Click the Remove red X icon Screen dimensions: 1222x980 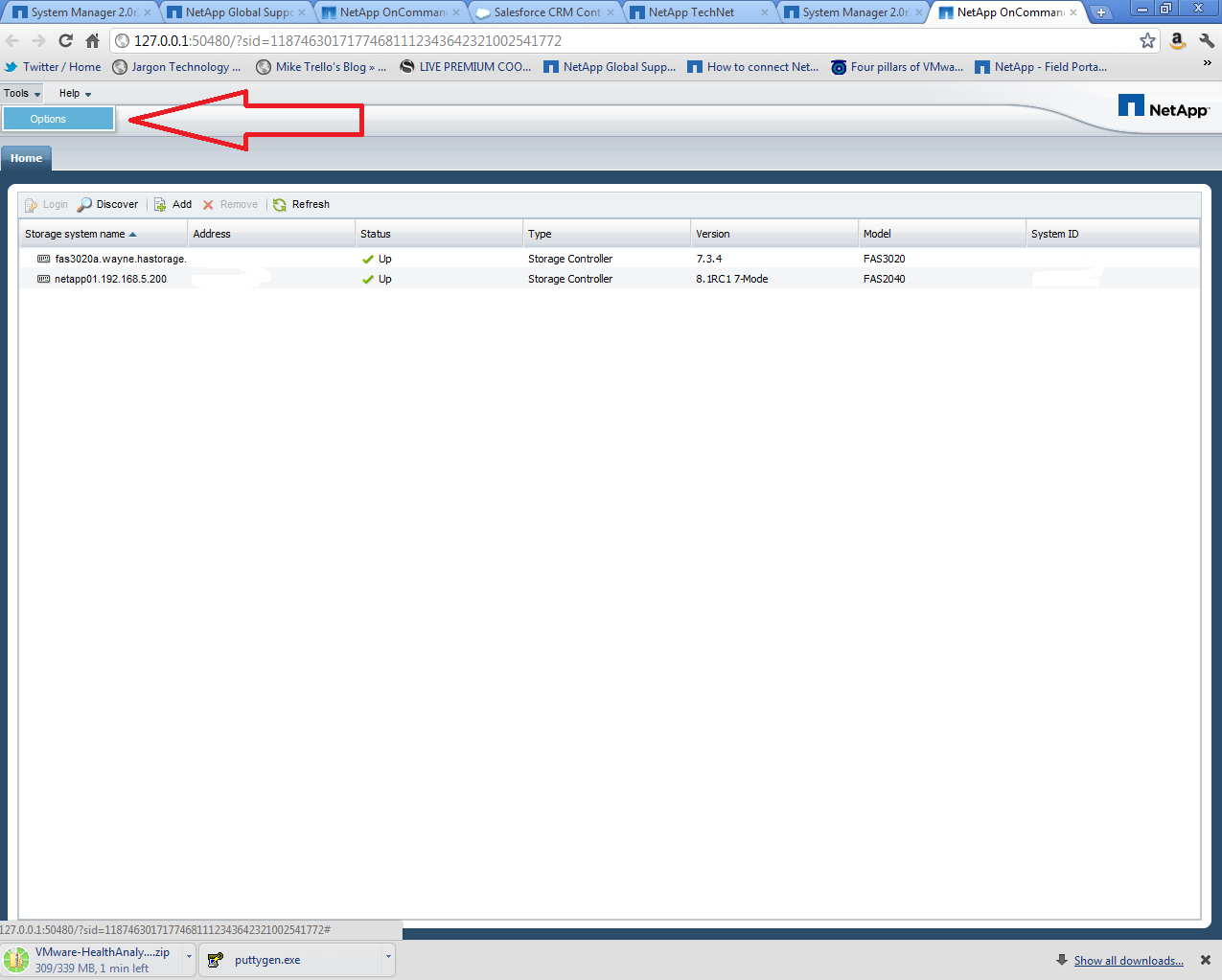click(x=208, y=204)
